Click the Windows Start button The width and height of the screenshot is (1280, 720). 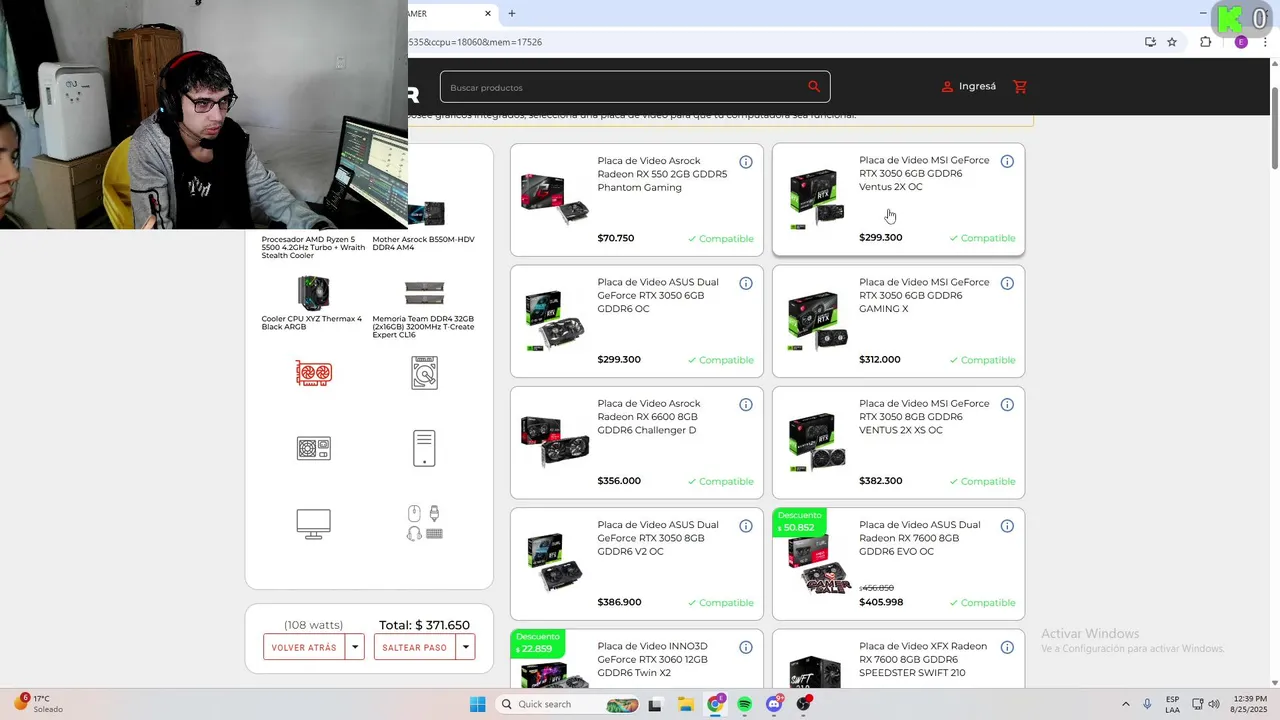point(478,704)
